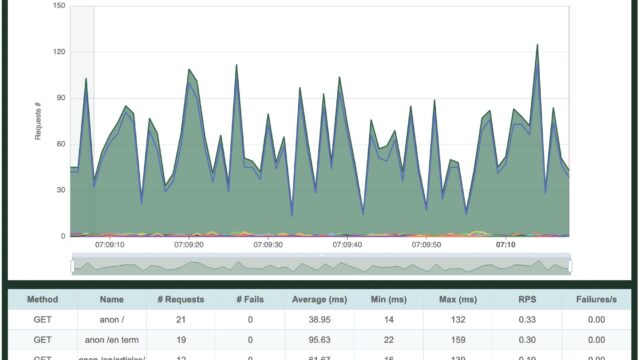Click failures/s 0.00 in 'anon /' row

[x=596, y=320]
